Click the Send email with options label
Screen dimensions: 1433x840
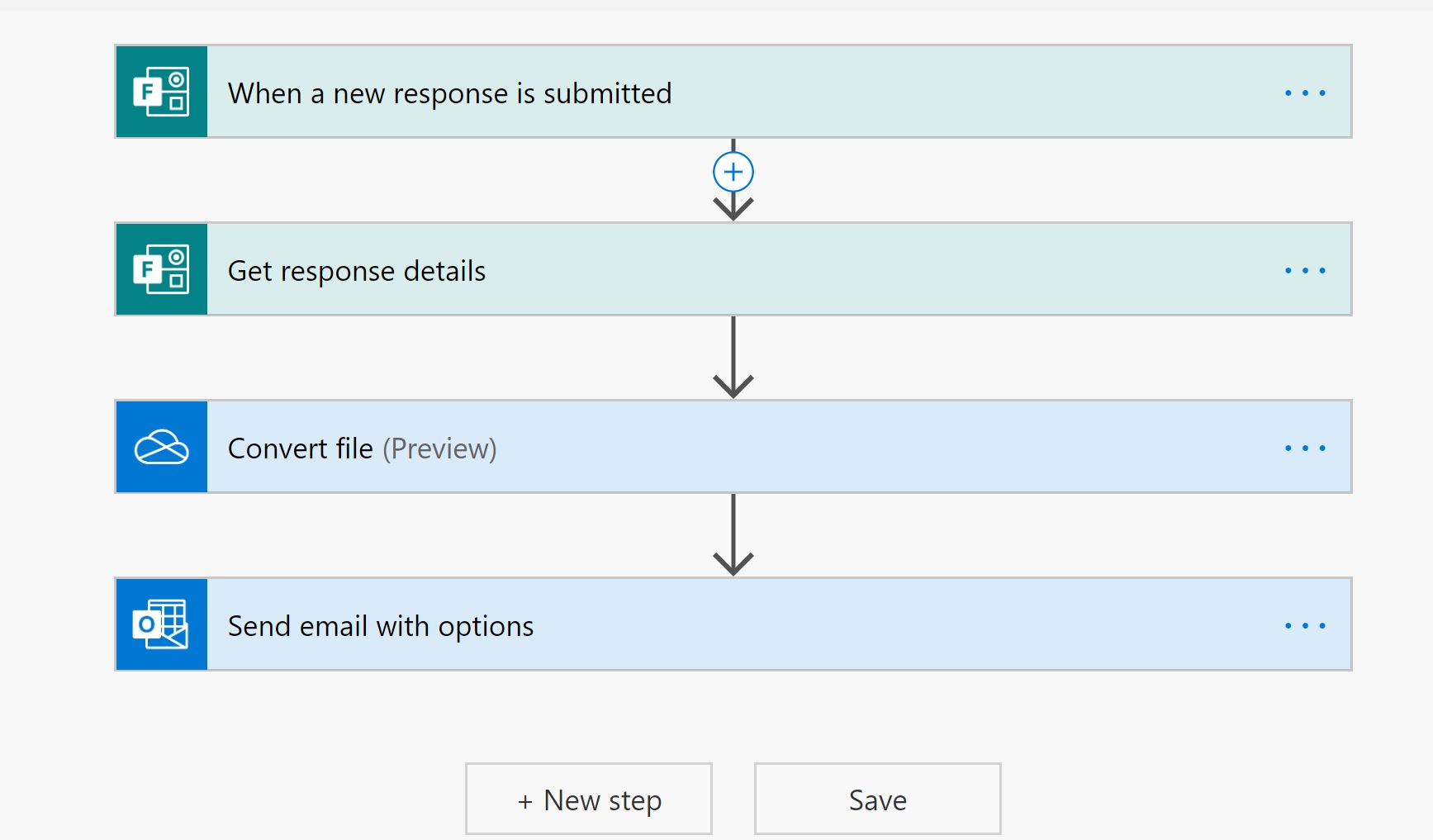[x=381, y=625]
